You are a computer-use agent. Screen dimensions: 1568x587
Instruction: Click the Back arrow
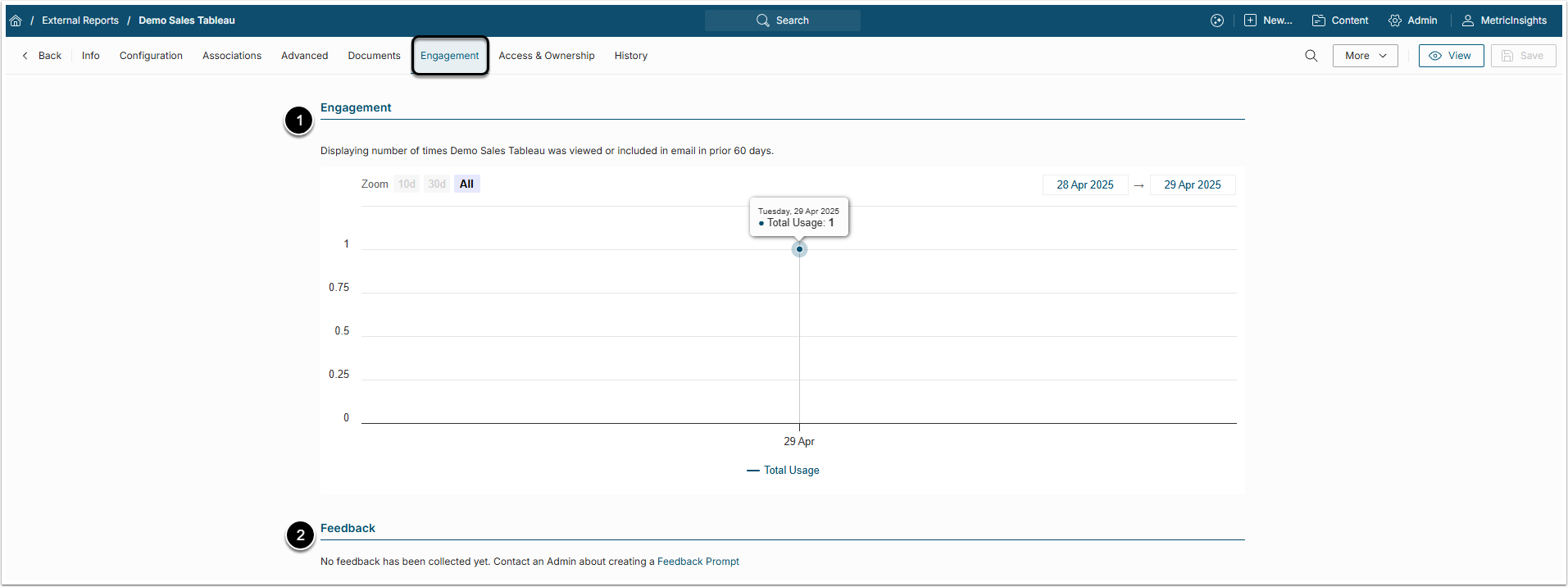coord(42,56)
